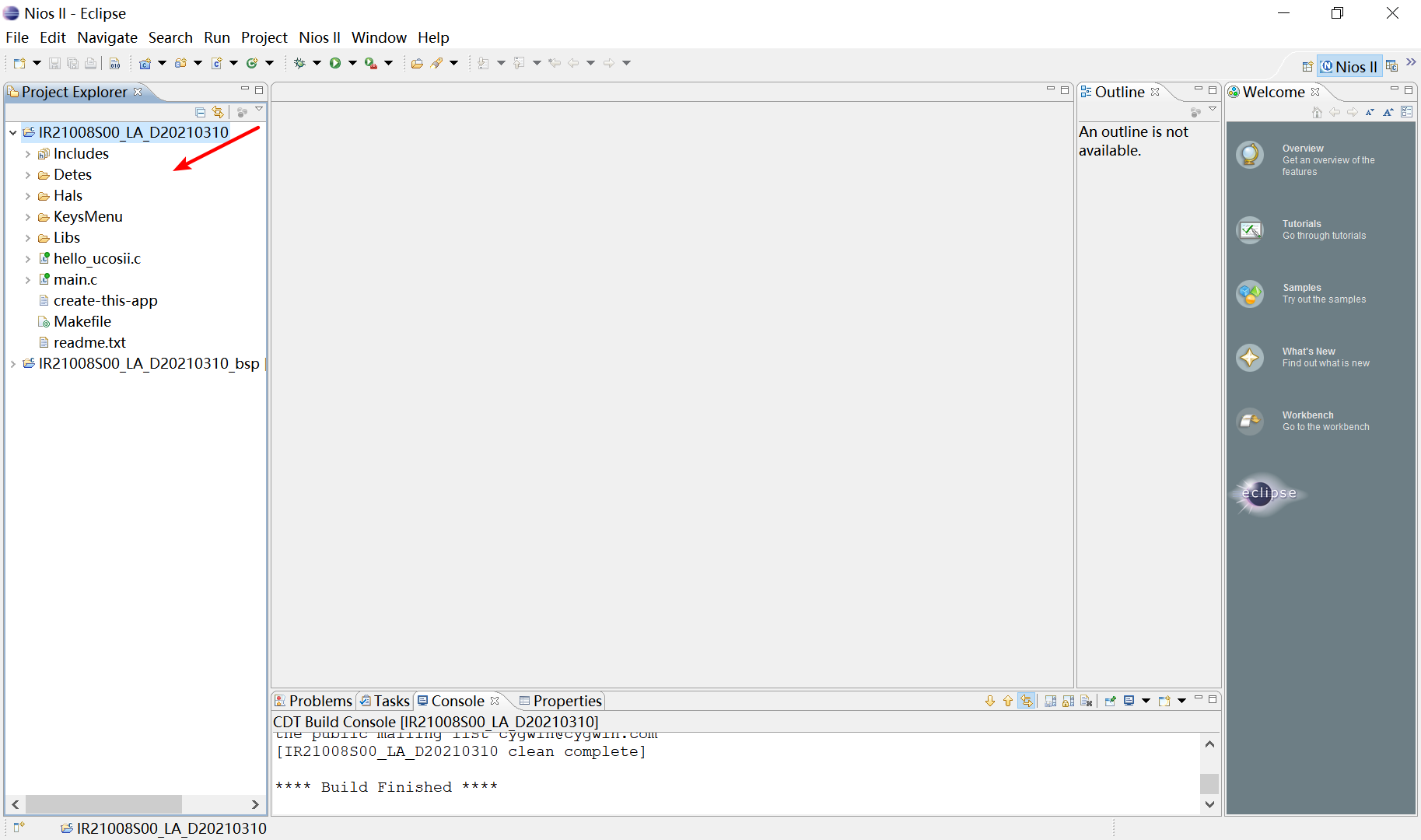Click the Open Perspective icon
The height and width of the screenshot is (840, 1421).
[1307, 67]
